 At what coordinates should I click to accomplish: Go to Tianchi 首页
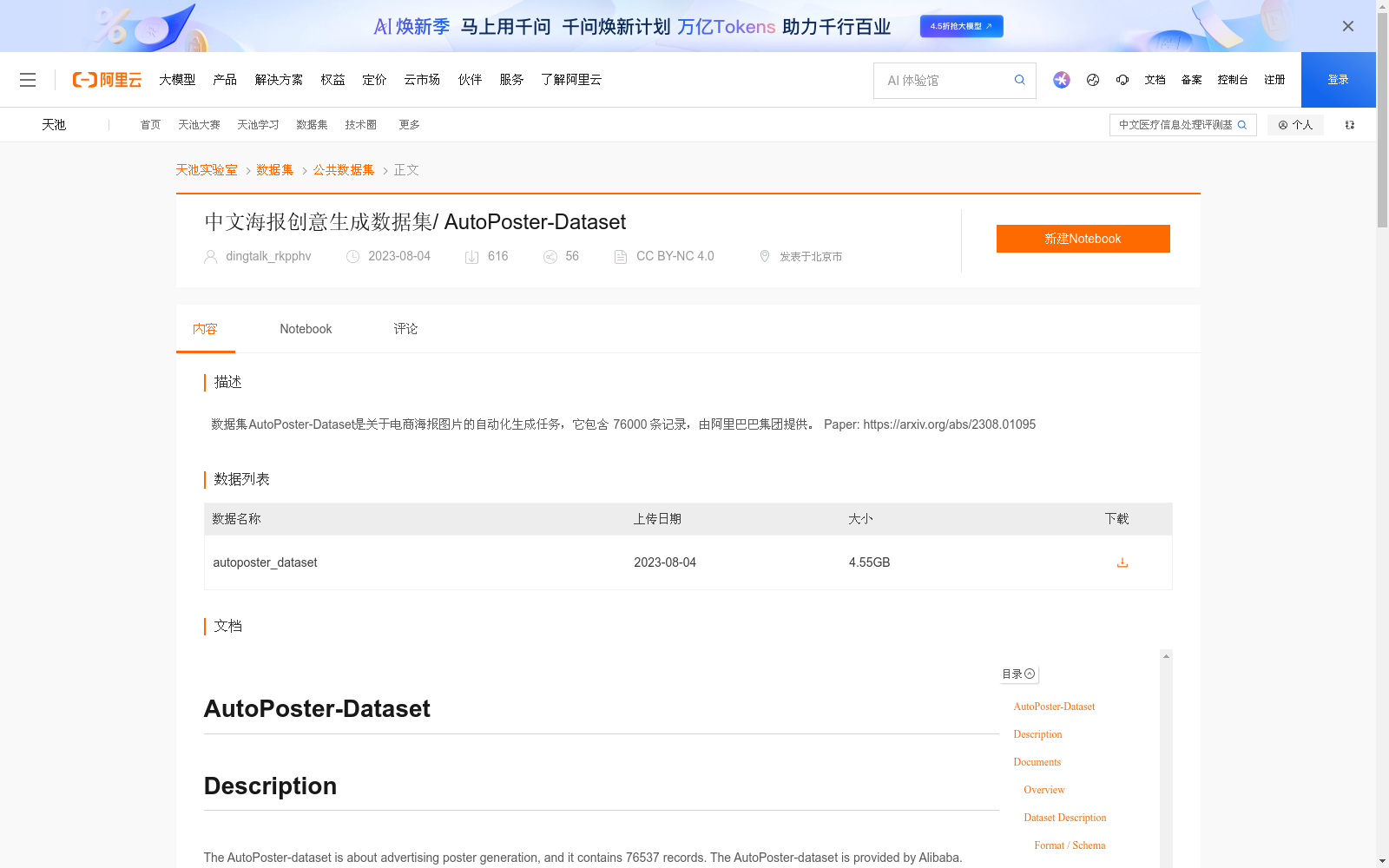[x=150, y=125]
